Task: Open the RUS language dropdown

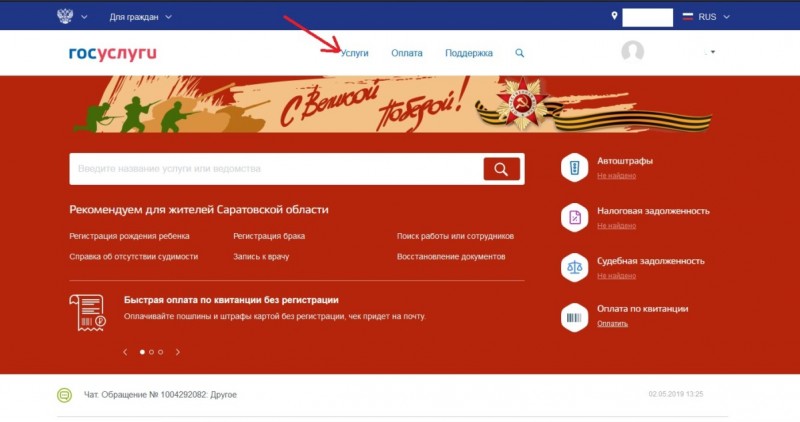Action: pos(707,17)
